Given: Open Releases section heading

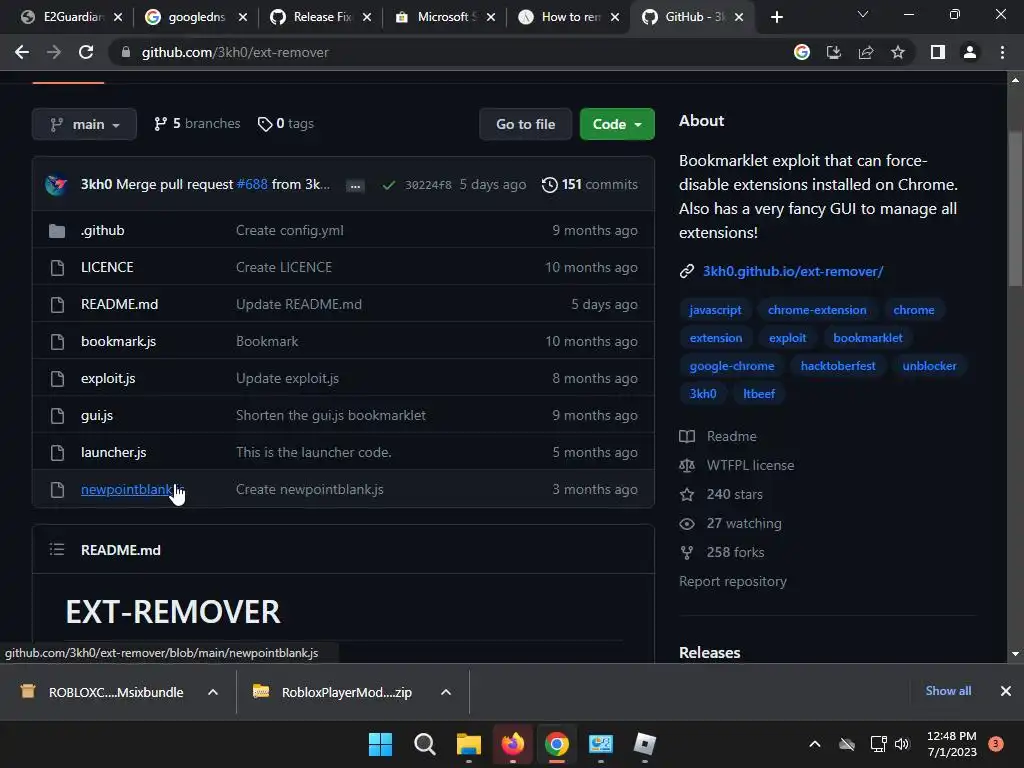Looking at the screenshot, I should point(709,652).
